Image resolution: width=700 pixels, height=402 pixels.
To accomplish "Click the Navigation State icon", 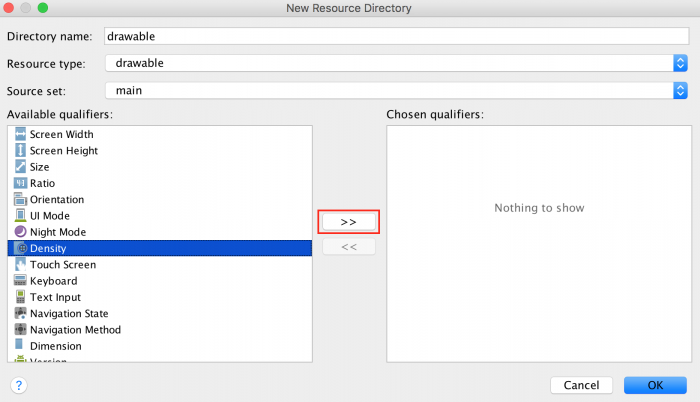I will [x=20, y=313].
